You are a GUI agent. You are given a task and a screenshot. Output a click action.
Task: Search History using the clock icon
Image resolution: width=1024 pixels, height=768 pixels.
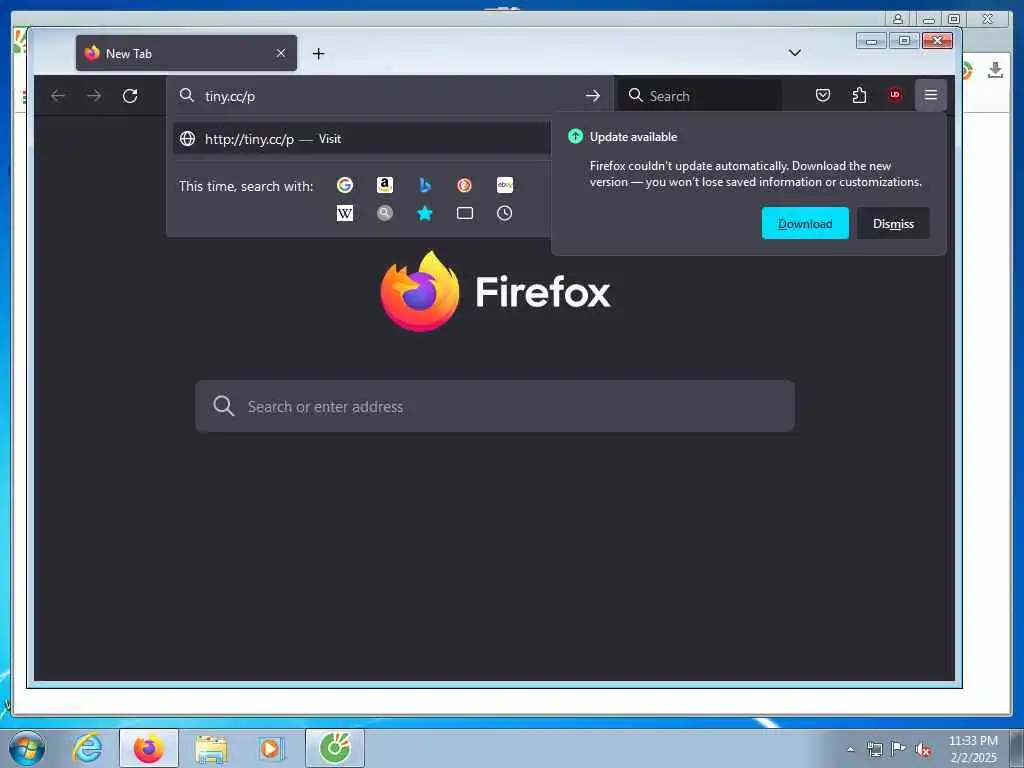tap(504, 213)
